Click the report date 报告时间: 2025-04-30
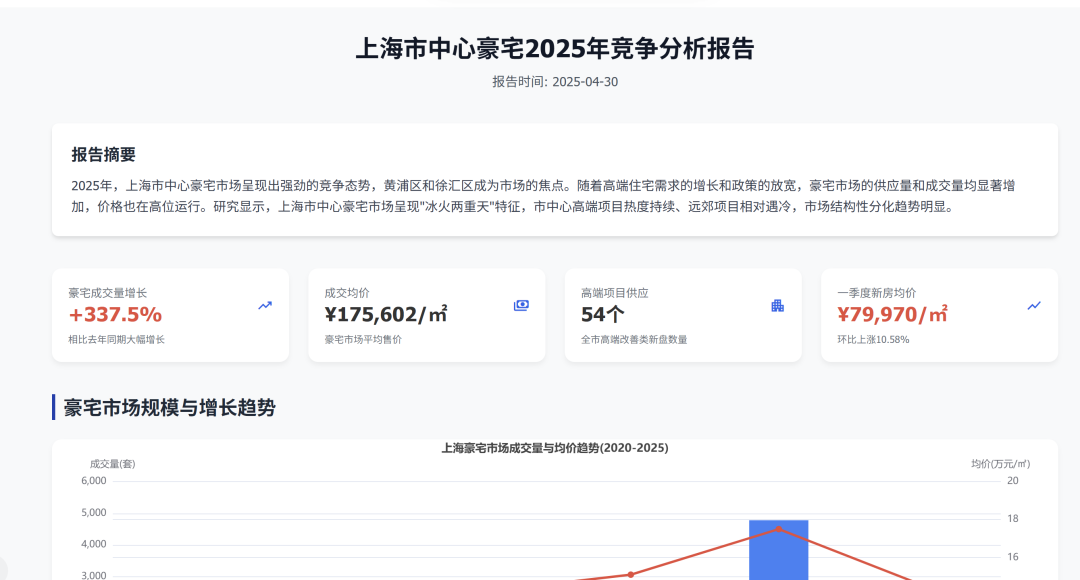 click(x=555, y=82)
